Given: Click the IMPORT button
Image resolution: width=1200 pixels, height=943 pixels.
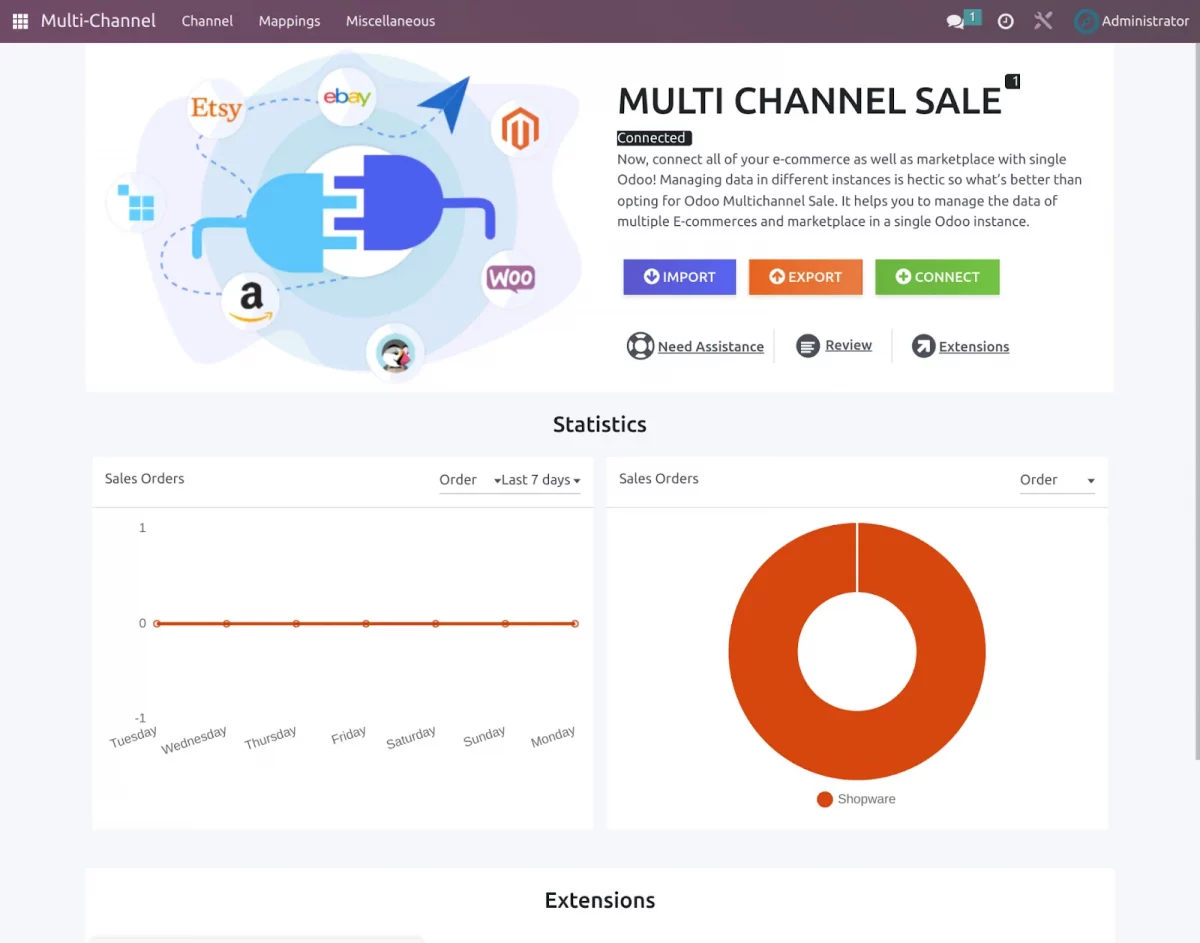Looking at the screenshot, I should [679, 277].
